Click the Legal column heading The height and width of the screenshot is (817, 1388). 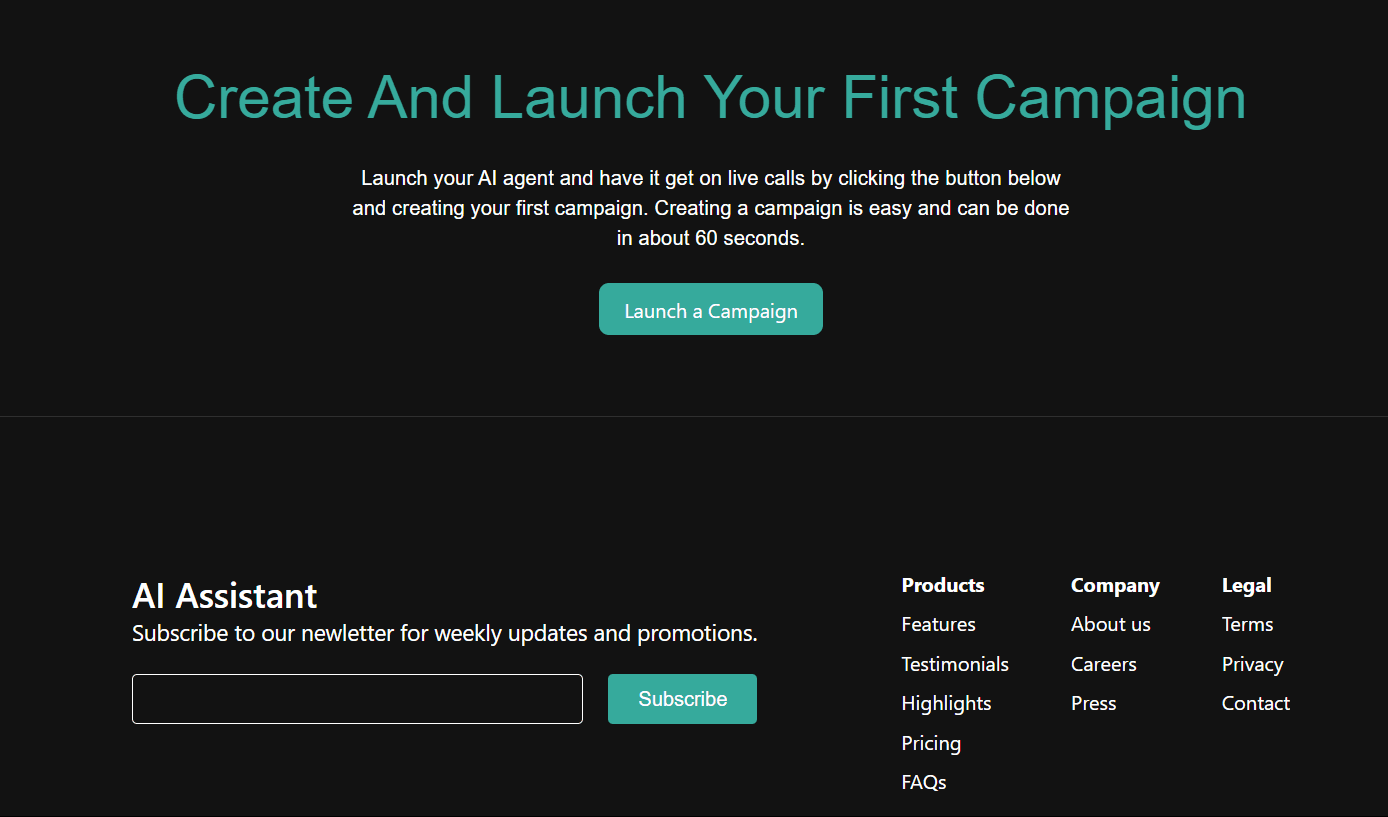pyautogui.click(x=1246, y=585)
